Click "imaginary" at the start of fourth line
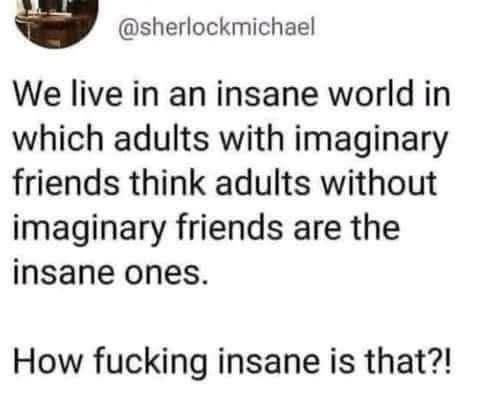 click(x=89, y=230)
